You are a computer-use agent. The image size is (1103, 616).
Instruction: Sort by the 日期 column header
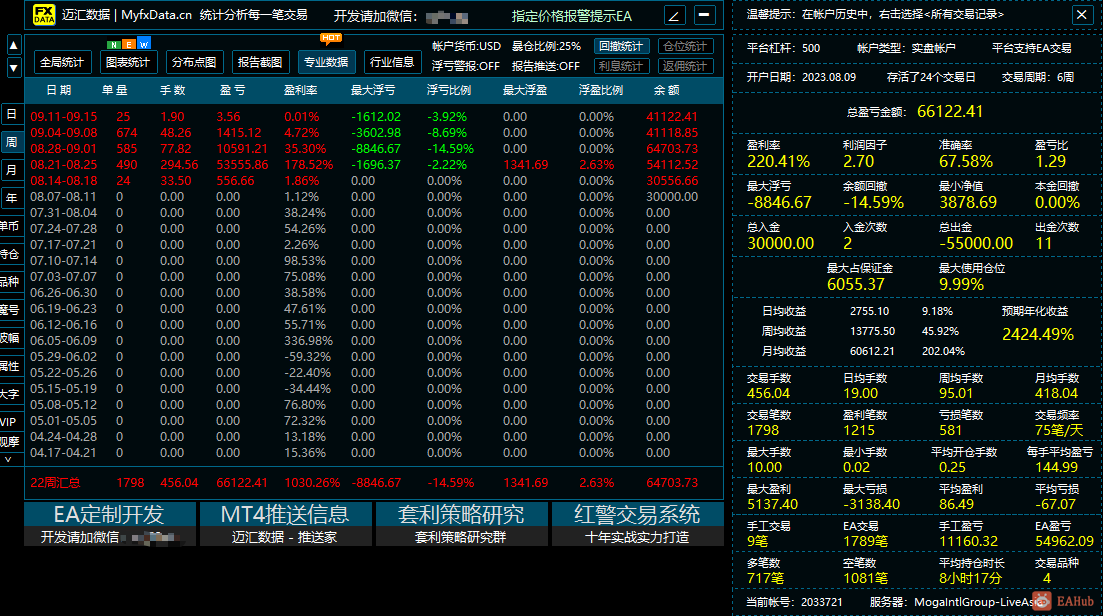[x=59, y=90]
